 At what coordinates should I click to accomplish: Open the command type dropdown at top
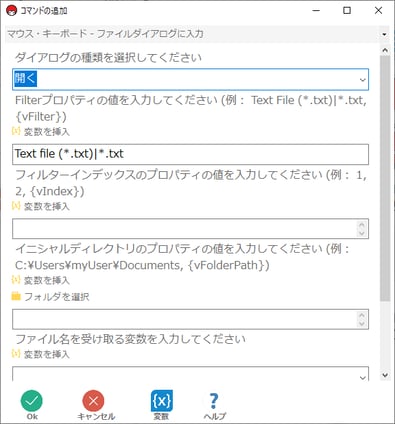[x=384, y=34]
